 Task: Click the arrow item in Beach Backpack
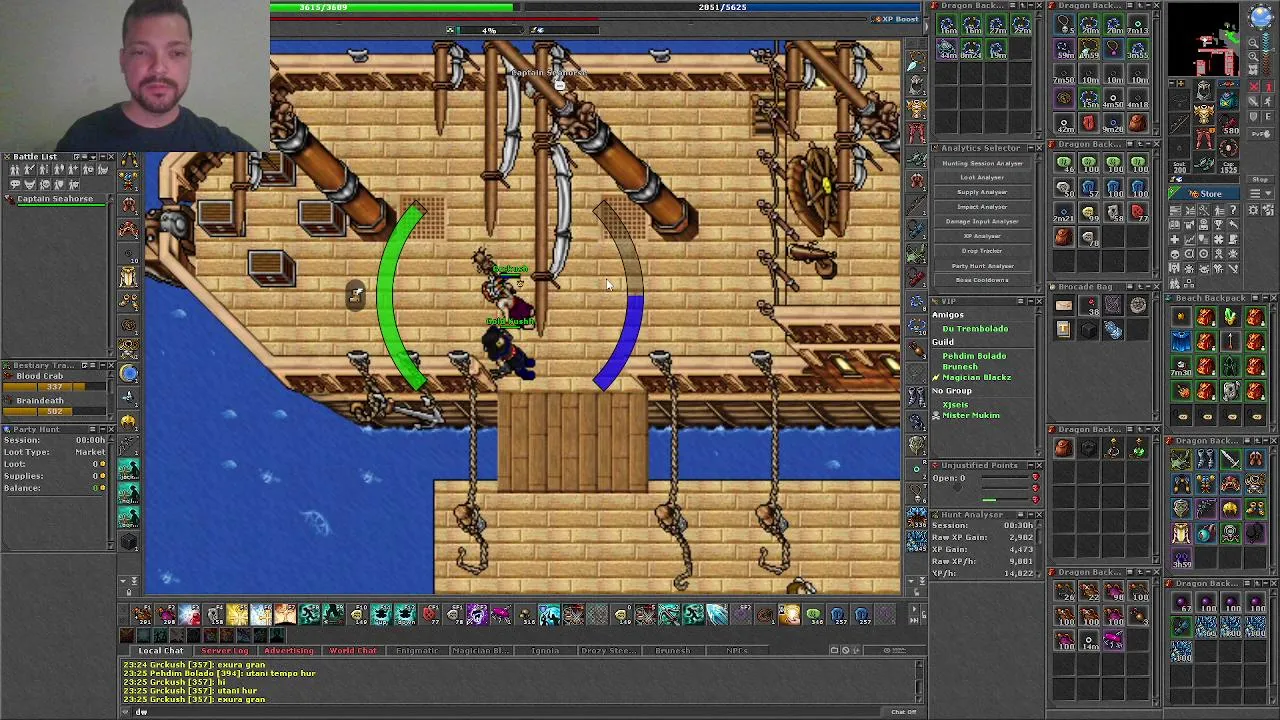click(1230, 342)
